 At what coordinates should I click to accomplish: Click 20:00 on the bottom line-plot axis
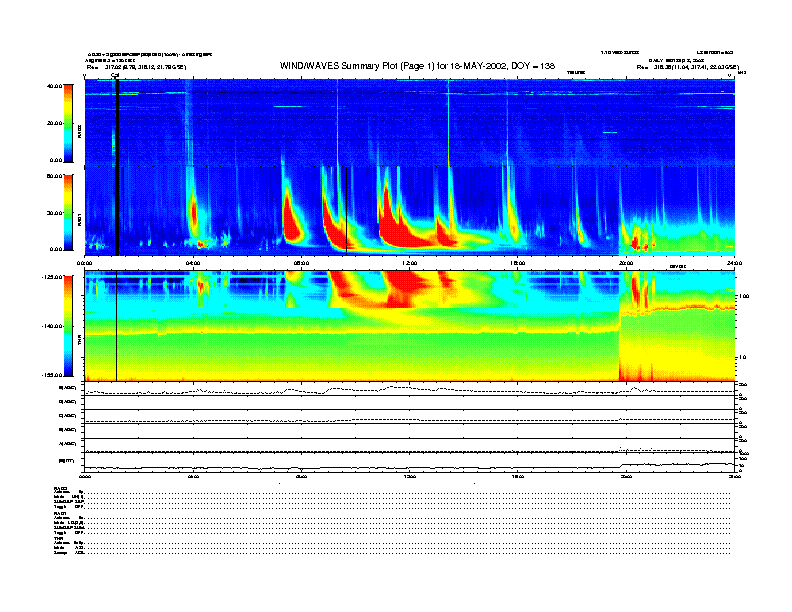point(626,476)
